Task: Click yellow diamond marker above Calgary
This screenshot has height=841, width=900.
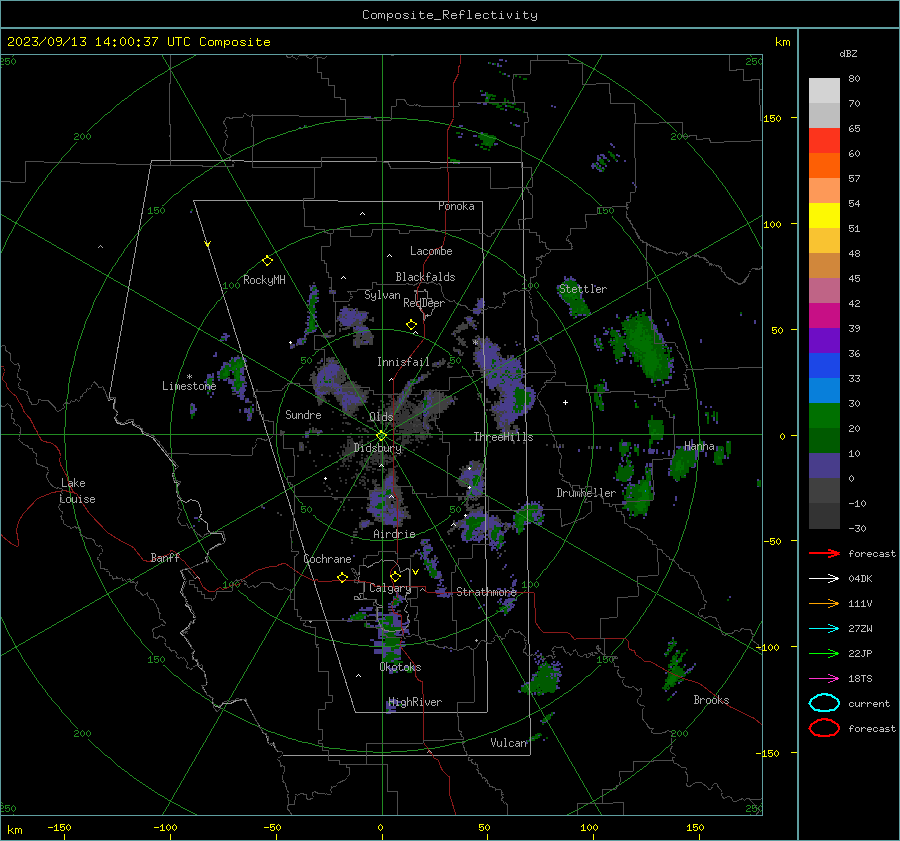Action: [395, 576]
